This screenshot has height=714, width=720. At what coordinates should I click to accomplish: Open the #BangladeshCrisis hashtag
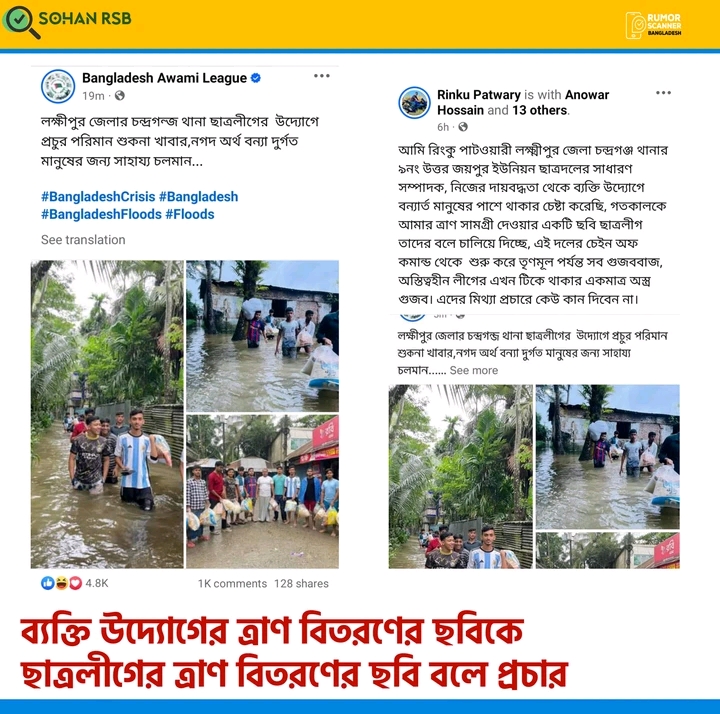pos(98,197)
